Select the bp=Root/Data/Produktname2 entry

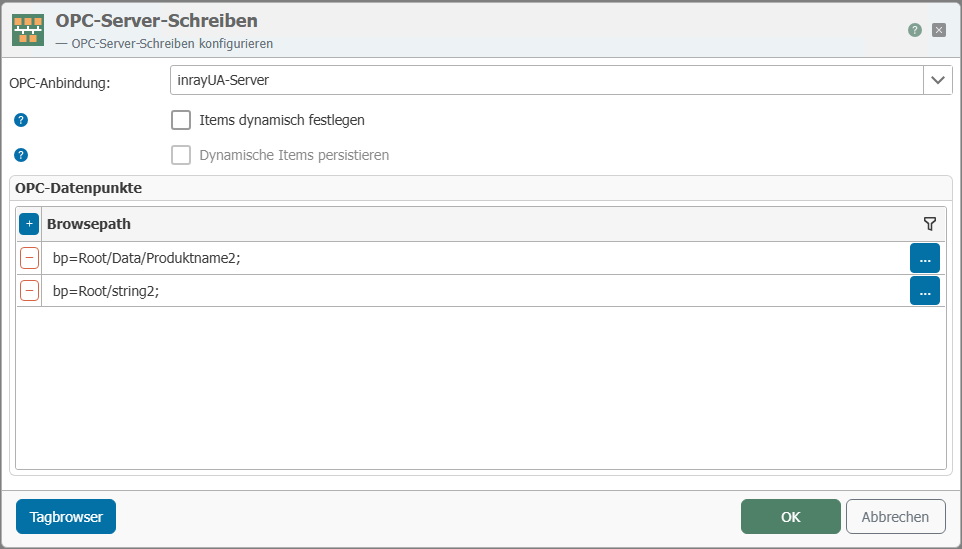tap(147, 258)
